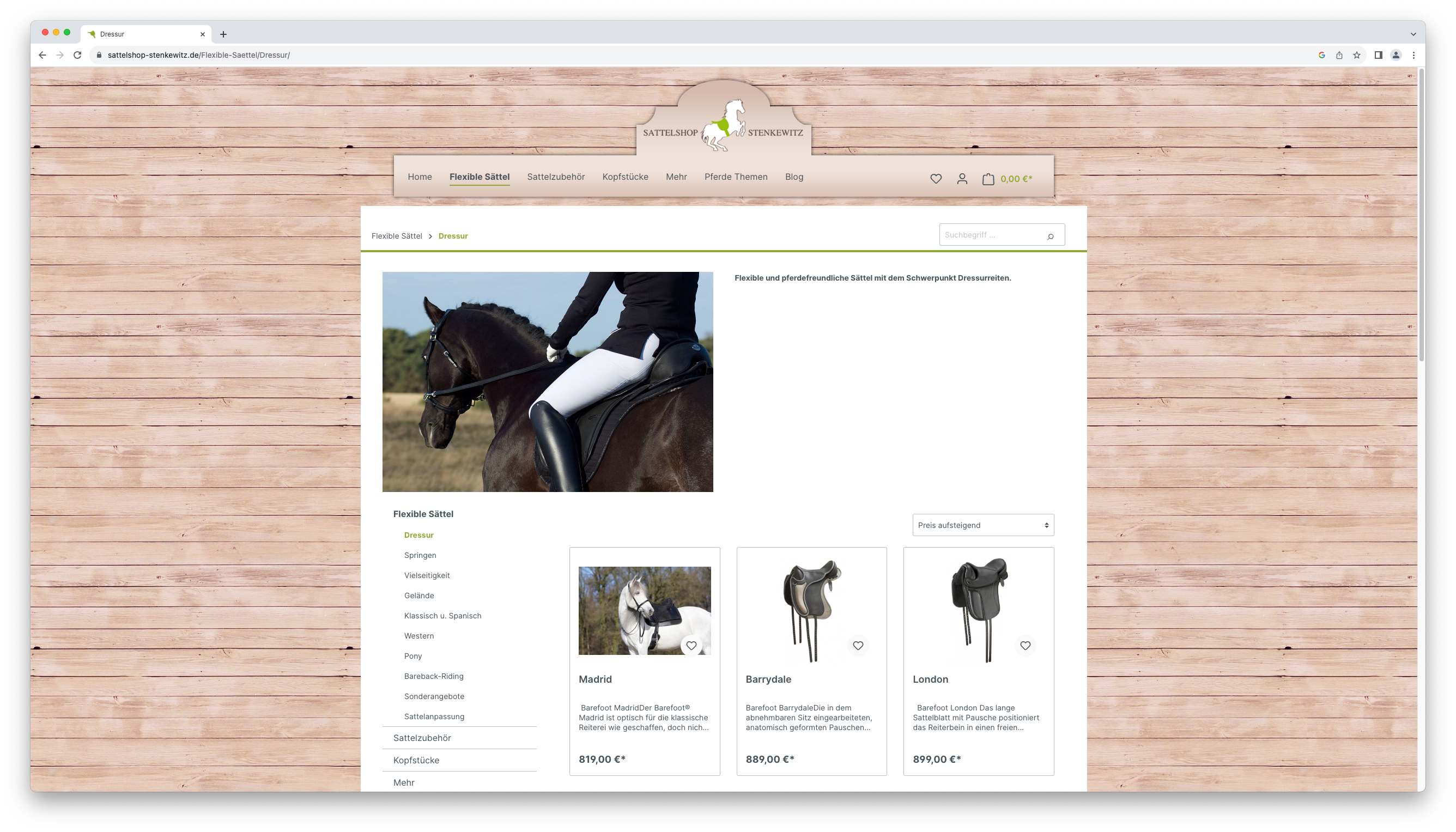1456x832 pixels.
Task: Reload the page with browser refresh icon
Action: coord(78,56)
